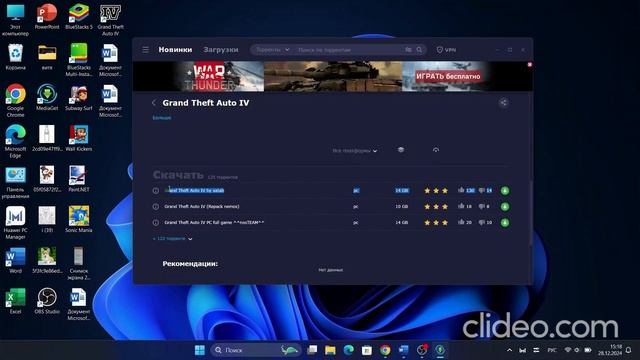Open info for Grand Theft Auto IV (Repack) row
The height and width of the screenshot is (360, 640).
point(156,207)
